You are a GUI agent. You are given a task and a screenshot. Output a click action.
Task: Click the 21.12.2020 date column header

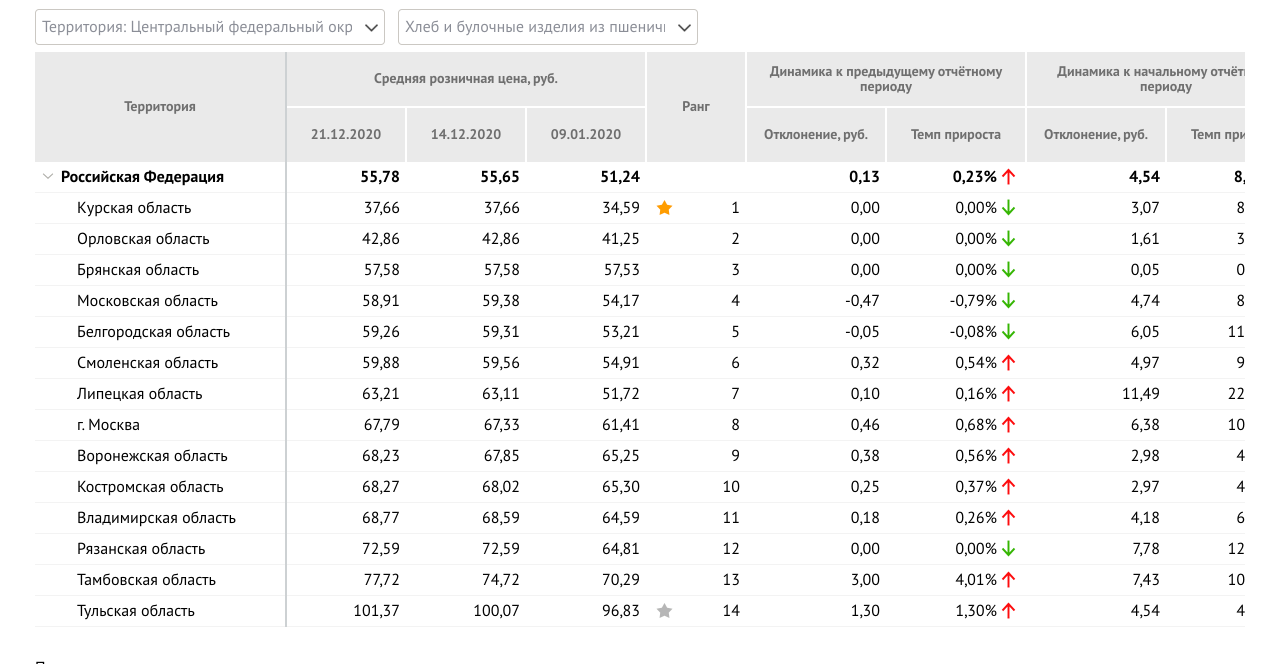346,135
